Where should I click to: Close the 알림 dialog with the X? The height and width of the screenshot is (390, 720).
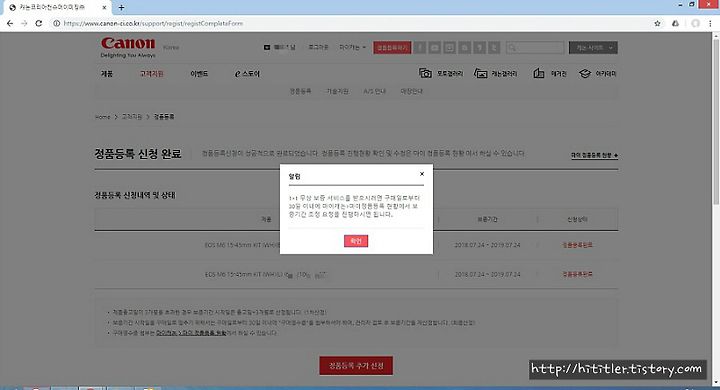pos(422,174)
